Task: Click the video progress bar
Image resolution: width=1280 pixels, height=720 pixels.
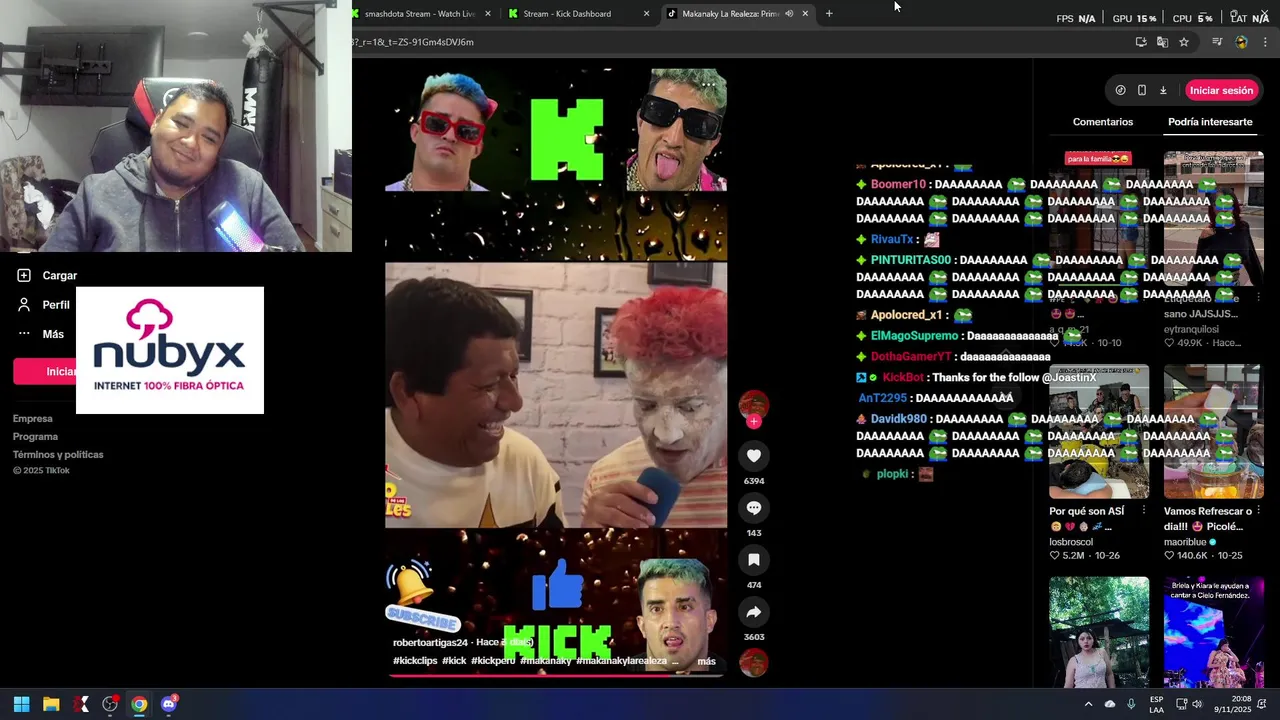Action: tap(556, 675)
